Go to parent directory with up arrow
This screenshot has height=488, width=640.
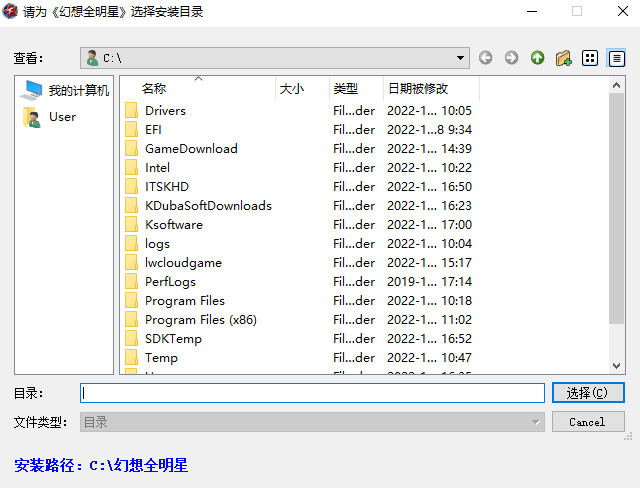tap(537, 58)
